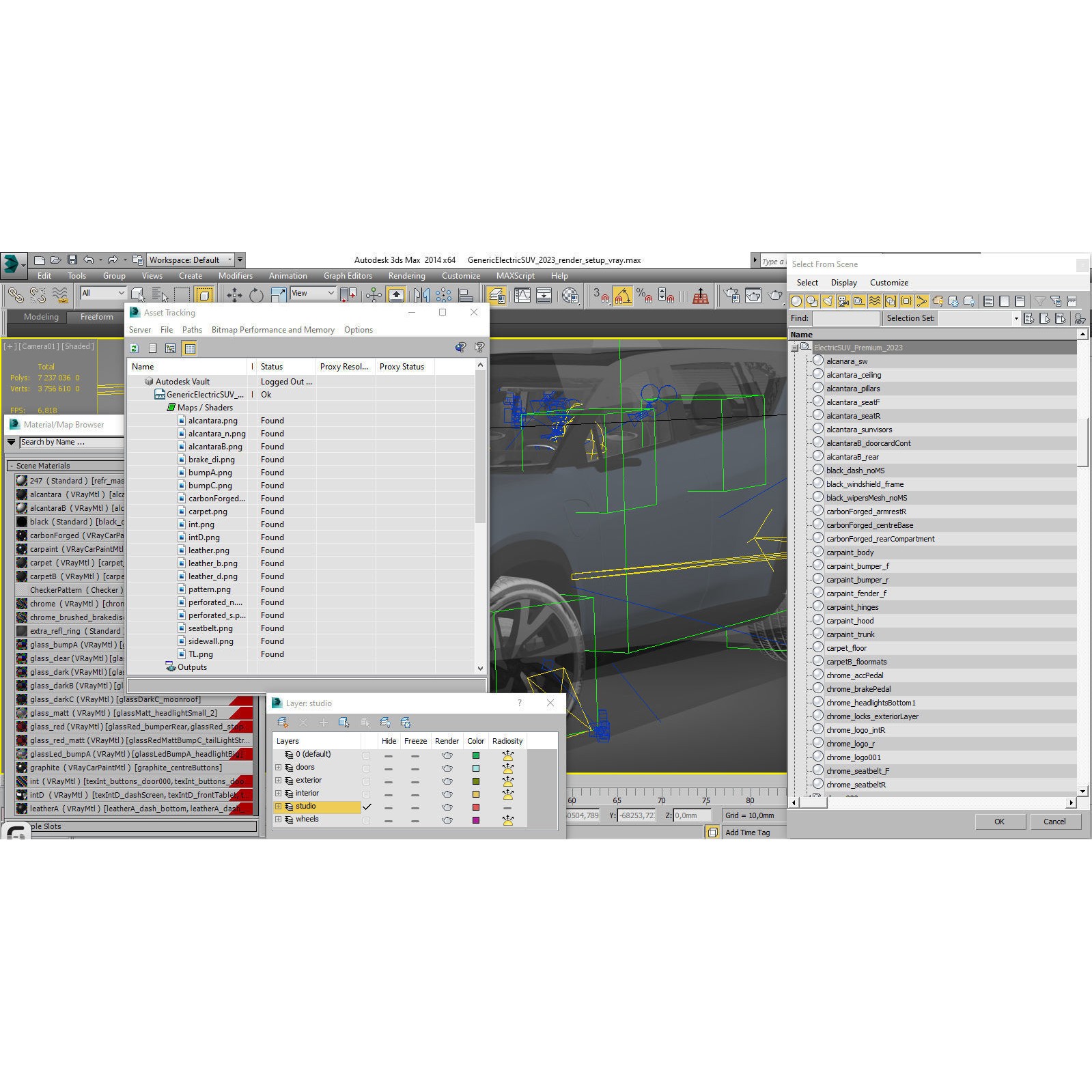The height and width of the screenshot is (1092, 1092).
Task: Select the Rotate tool in main toolbar
Action: click(x=256, y=295)
